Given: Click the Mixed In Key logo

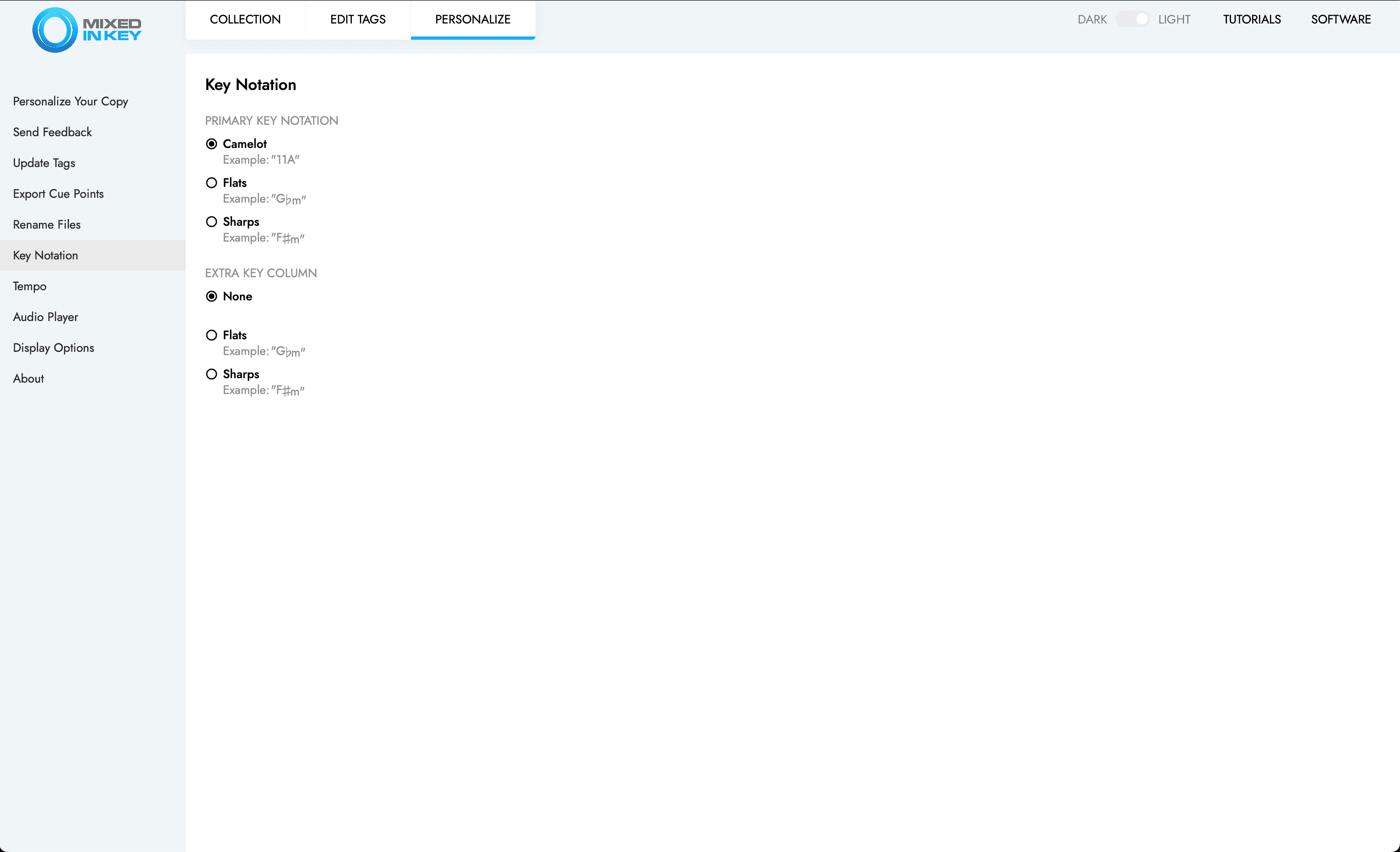Looking at the screenshot, I should point(87,30).
